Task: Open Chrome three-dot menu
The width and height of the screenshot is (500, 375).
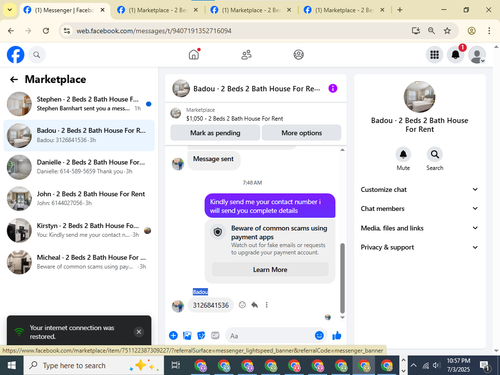Action: [x=489, y=31]
